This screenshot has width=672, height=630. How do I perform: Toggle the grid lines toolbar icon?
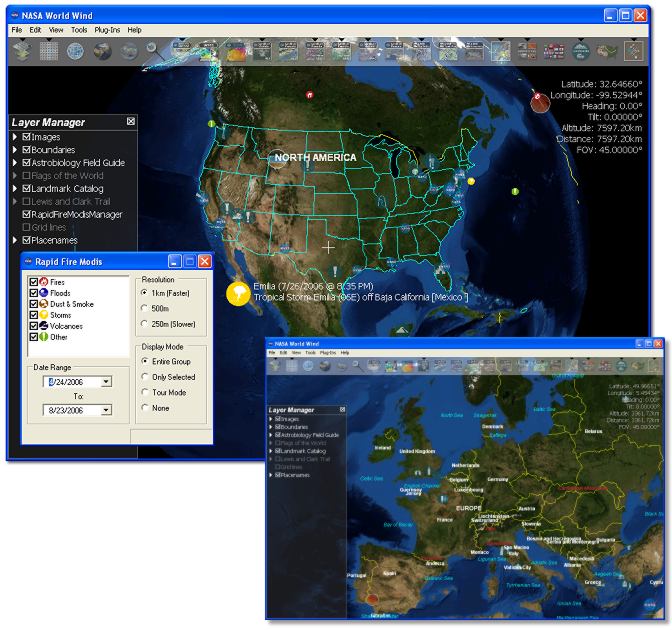click(x=49, y=51)
